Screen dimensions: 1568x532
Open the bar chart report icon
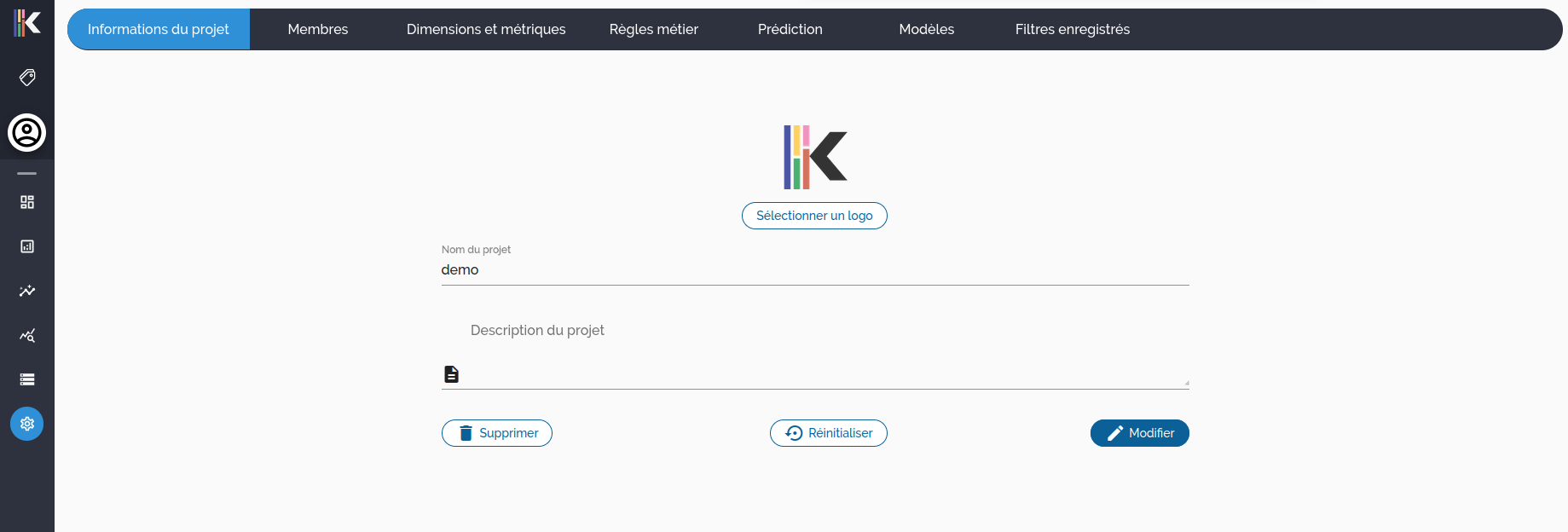pos(27,246)
